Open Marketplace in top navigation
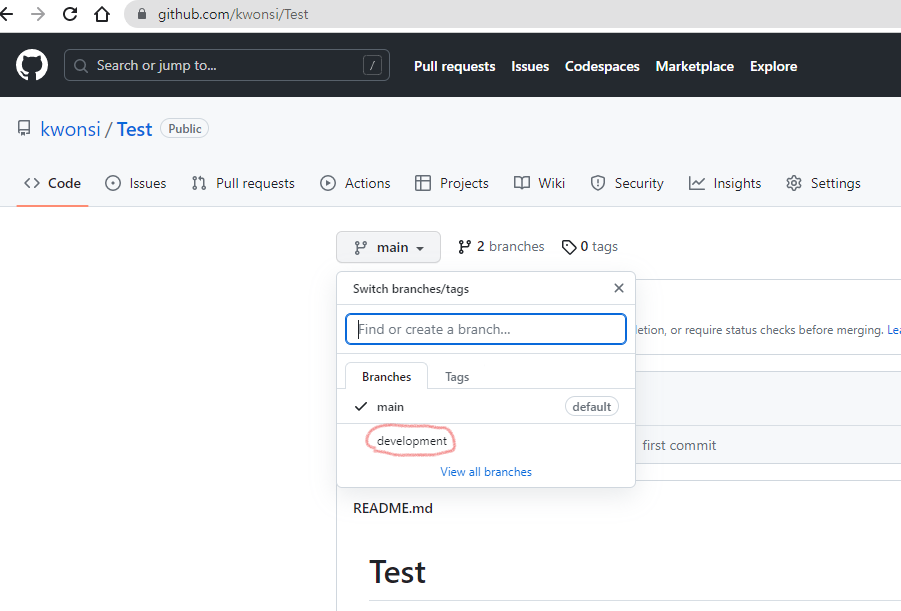 pyautogui.click(x=695, y=66)
